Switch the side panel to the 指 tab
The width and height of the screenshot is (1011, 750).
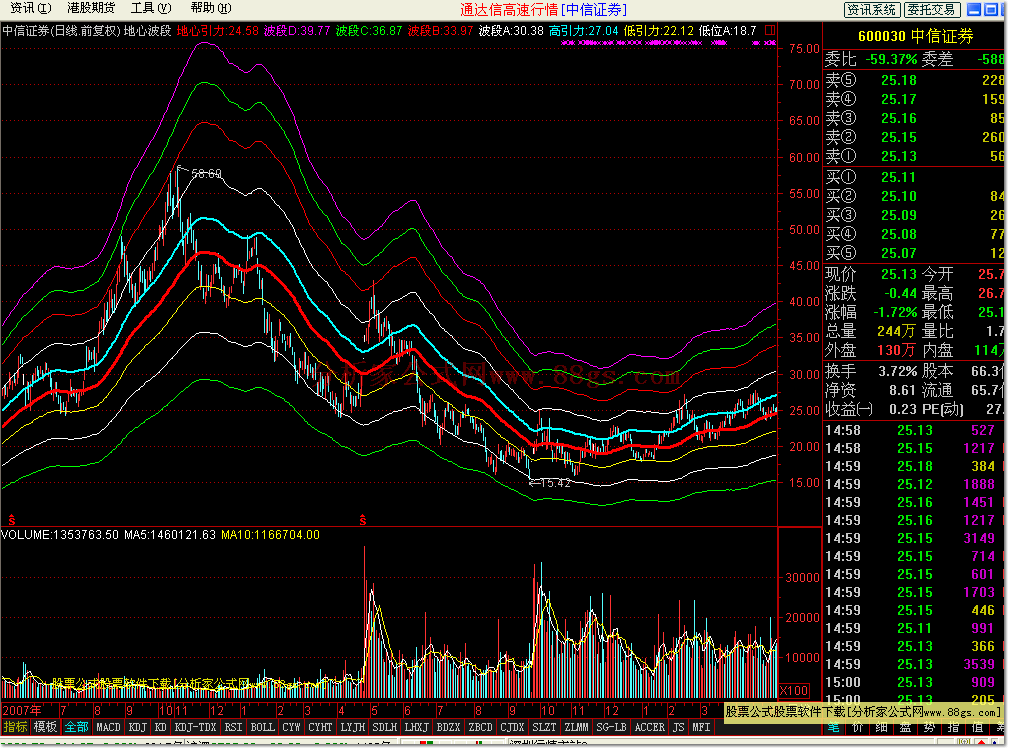coord(954,727)
